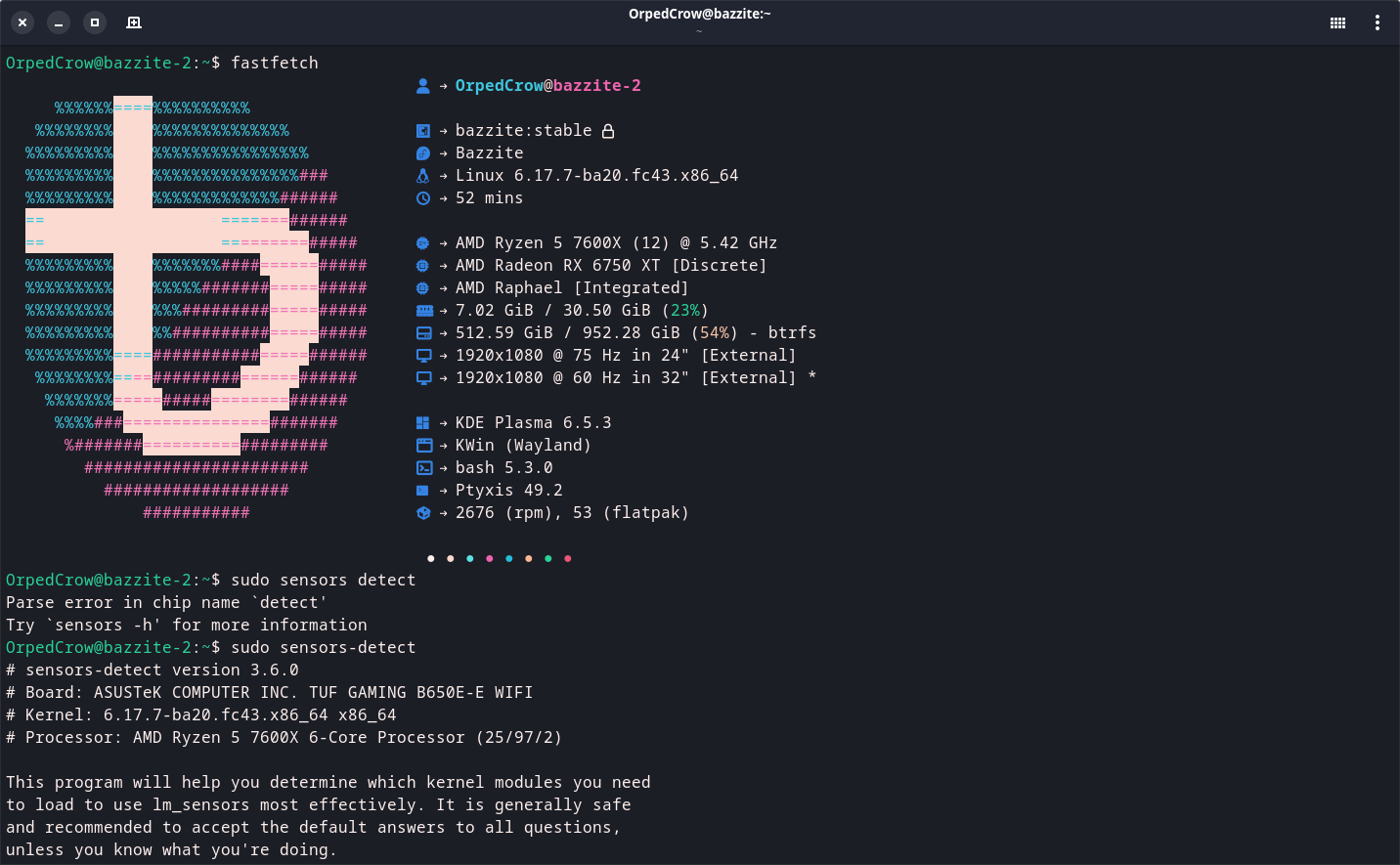Click the memory percentage '23%'
The image size is (1400, 865).
[685, 311]
